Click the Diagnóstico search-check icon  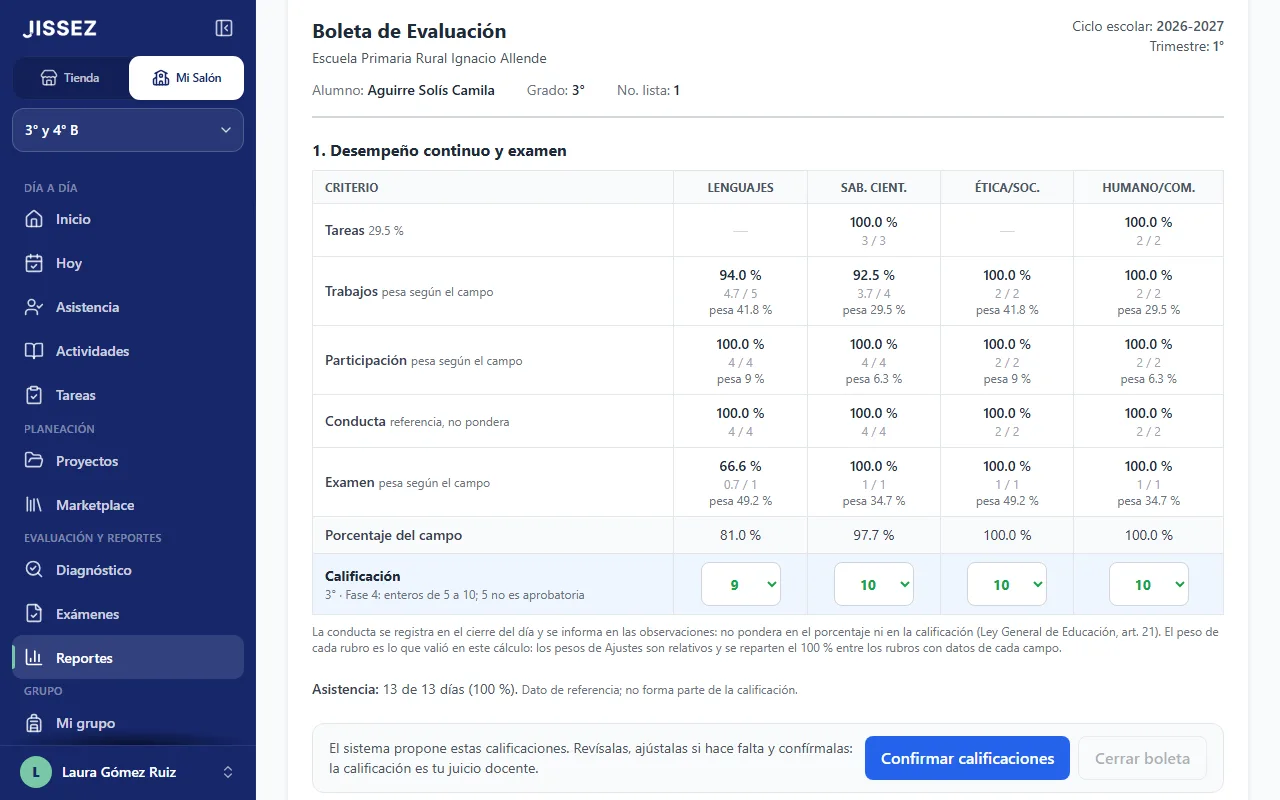coord(34,570)
